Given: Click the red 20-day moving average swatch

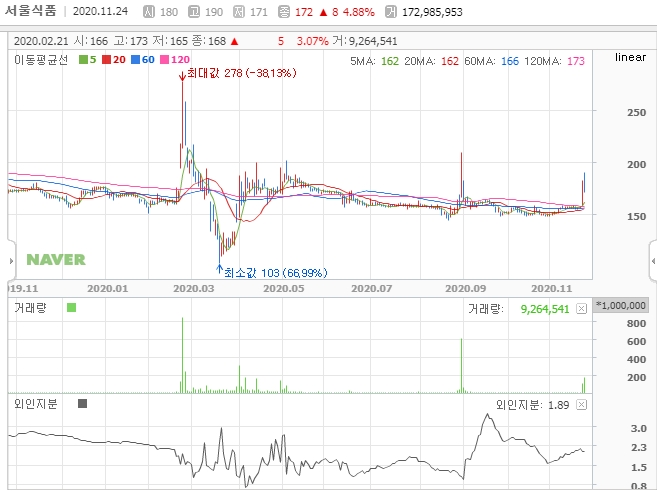Looking at the screenshot, I should tap(106, 59).
